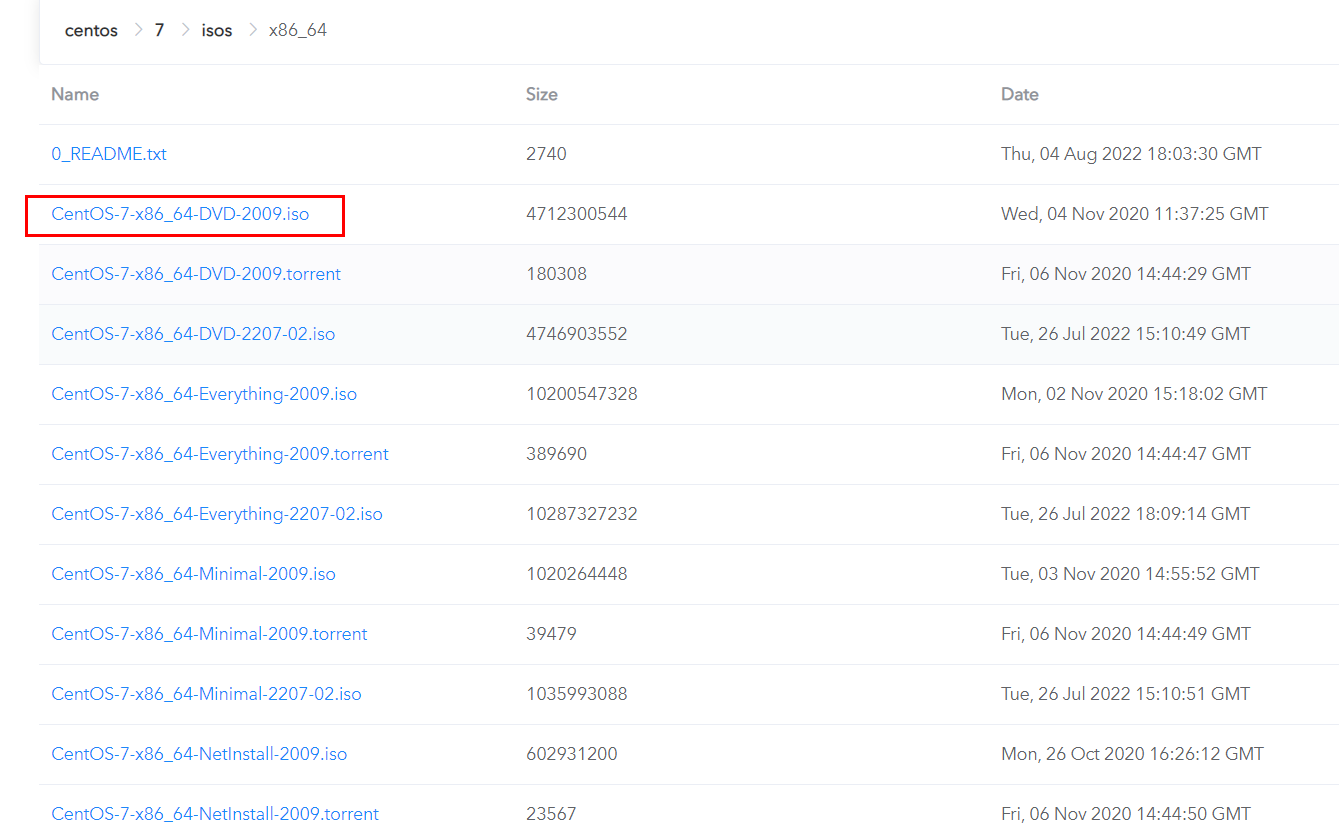Get the Minimal-2009.torrent file

coord(209,634)
